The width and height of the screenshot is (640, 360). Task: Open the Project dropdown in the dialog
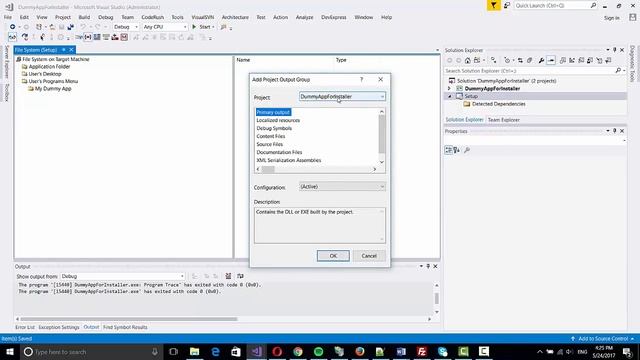tap(342, 97)
